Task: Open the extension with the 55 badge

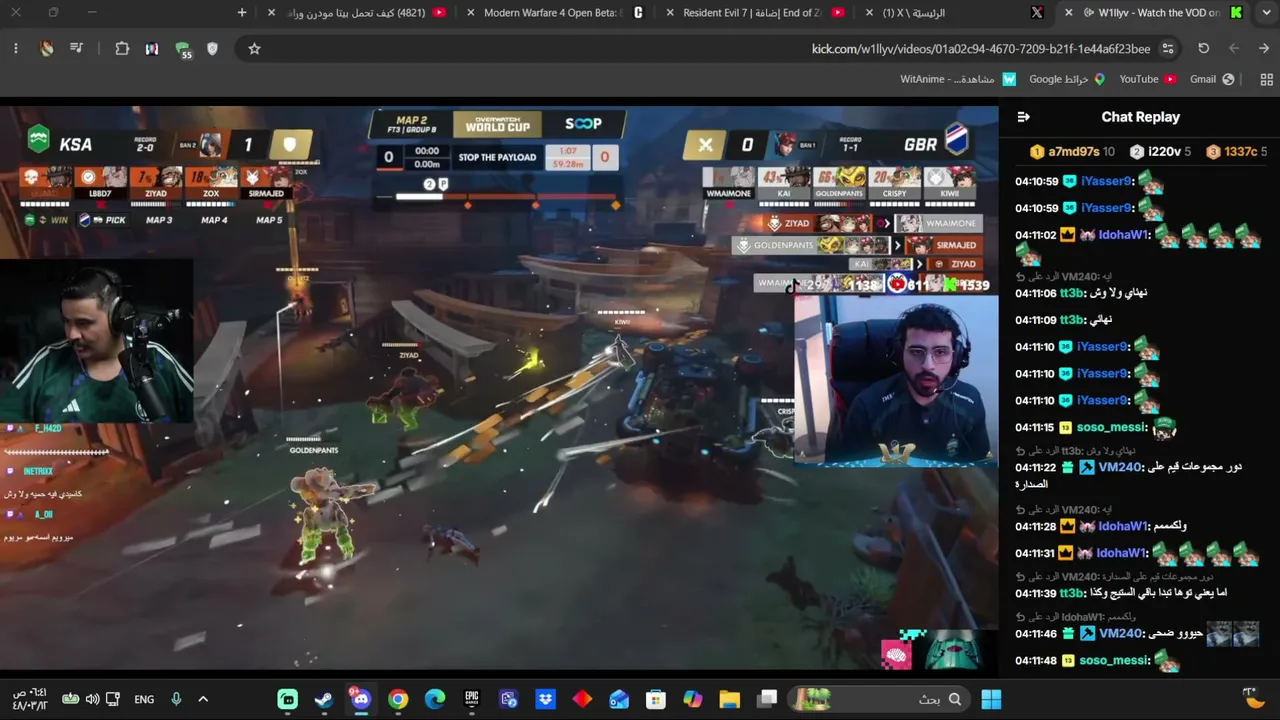Action: [183, 49]
